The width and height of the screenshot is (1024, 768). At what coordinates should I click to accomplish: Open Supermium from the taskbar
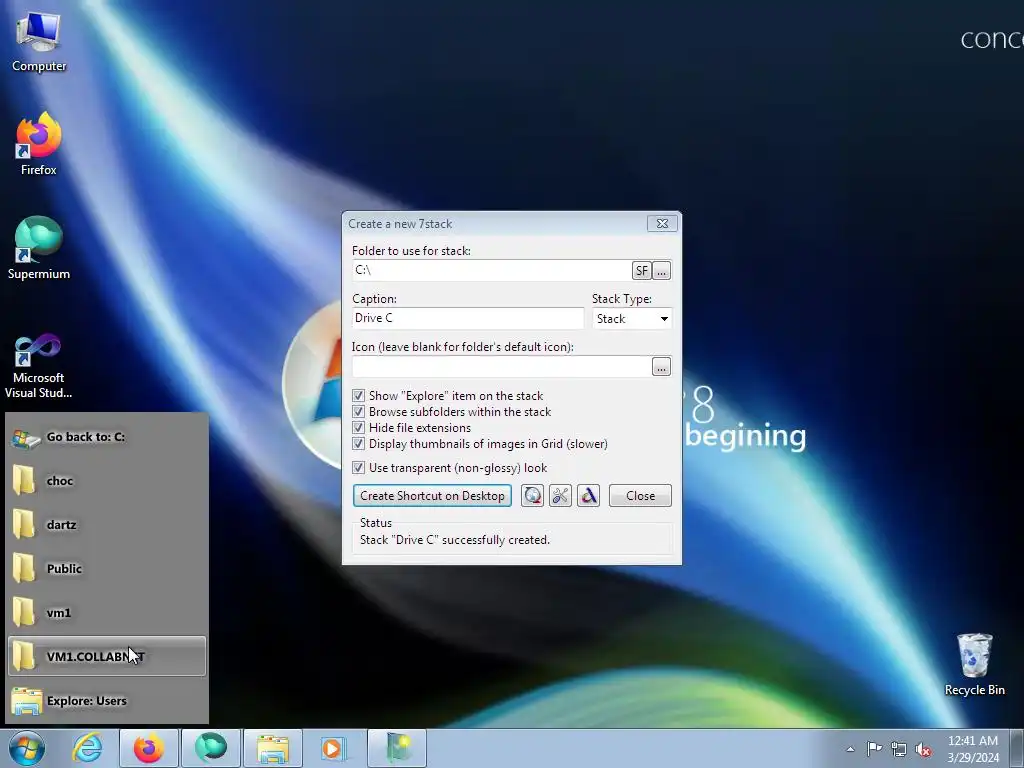coord(210,748)
